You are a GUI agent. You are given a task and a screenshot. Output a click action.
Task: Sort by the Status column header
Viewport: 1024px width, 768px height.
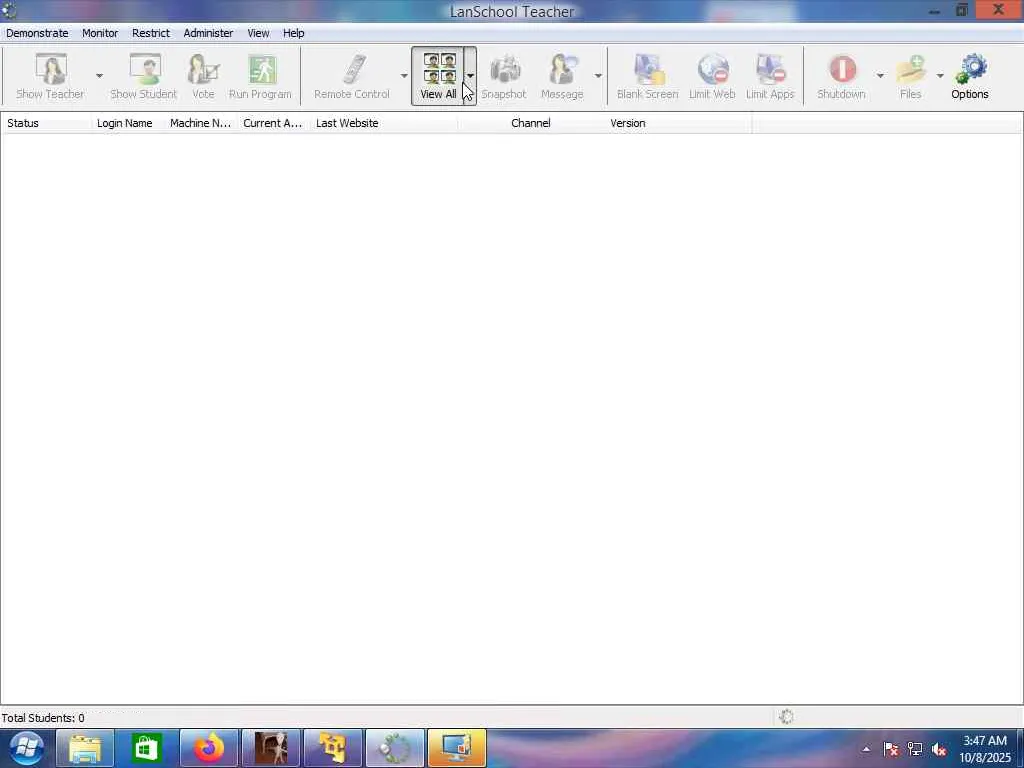pos(46,123)
